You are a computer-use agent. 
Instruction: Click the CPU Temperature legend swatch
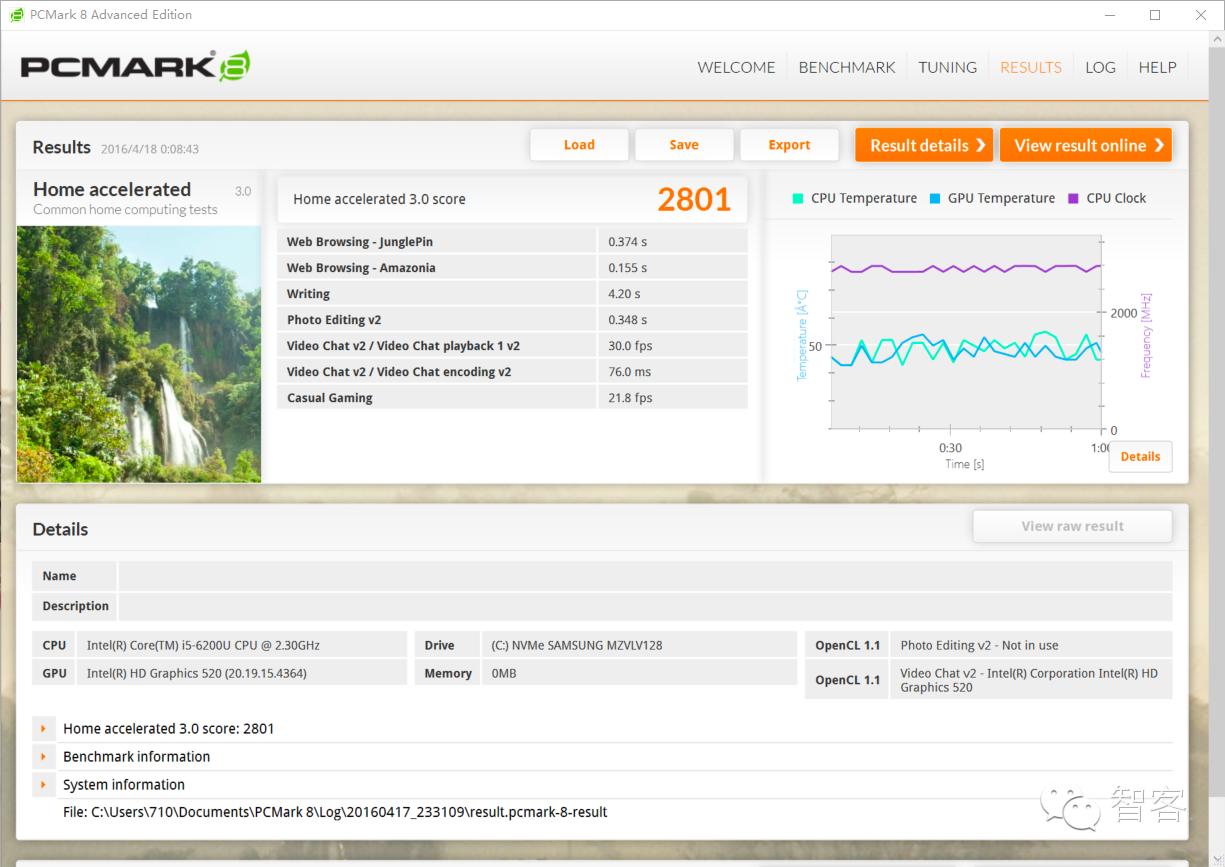pos(798,198)
